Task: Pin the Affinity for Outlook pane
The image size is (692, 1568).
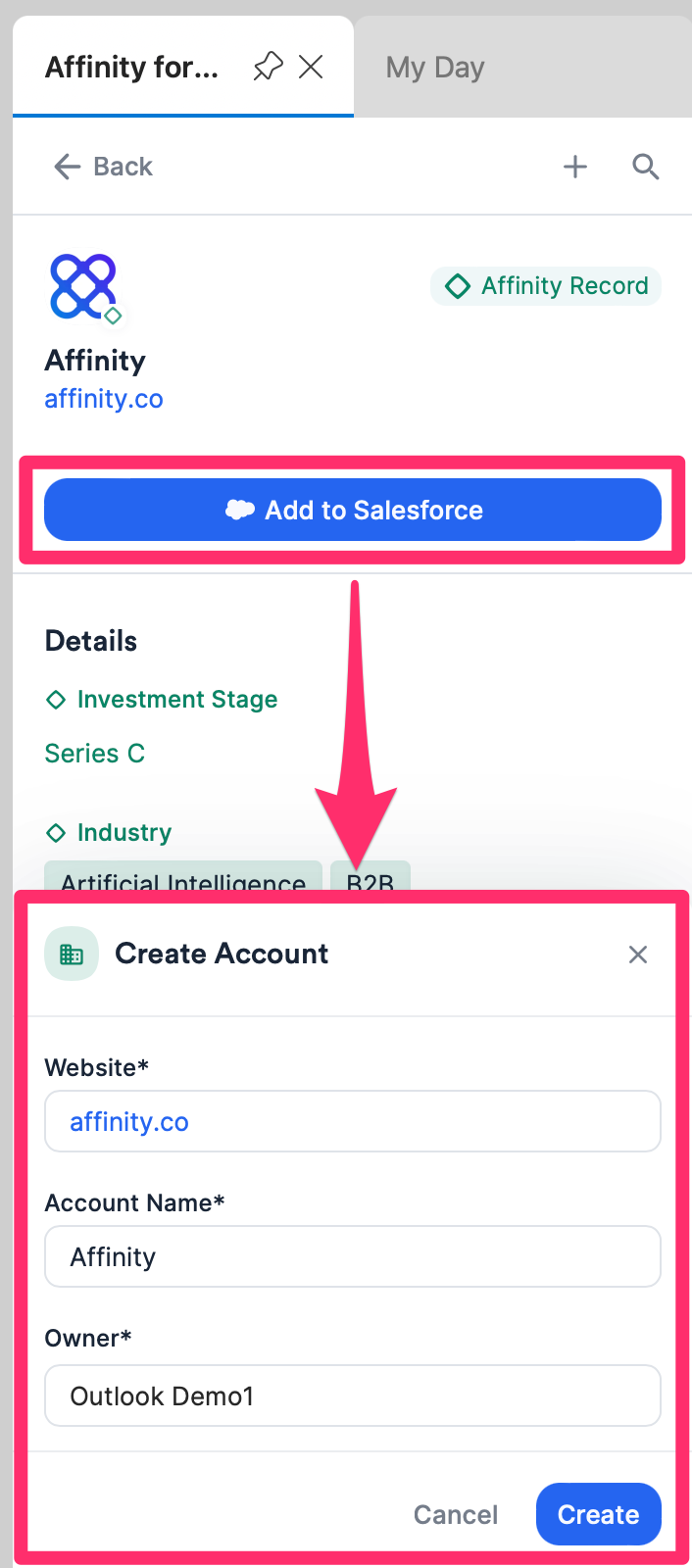Action: click(x=267, y=66)
